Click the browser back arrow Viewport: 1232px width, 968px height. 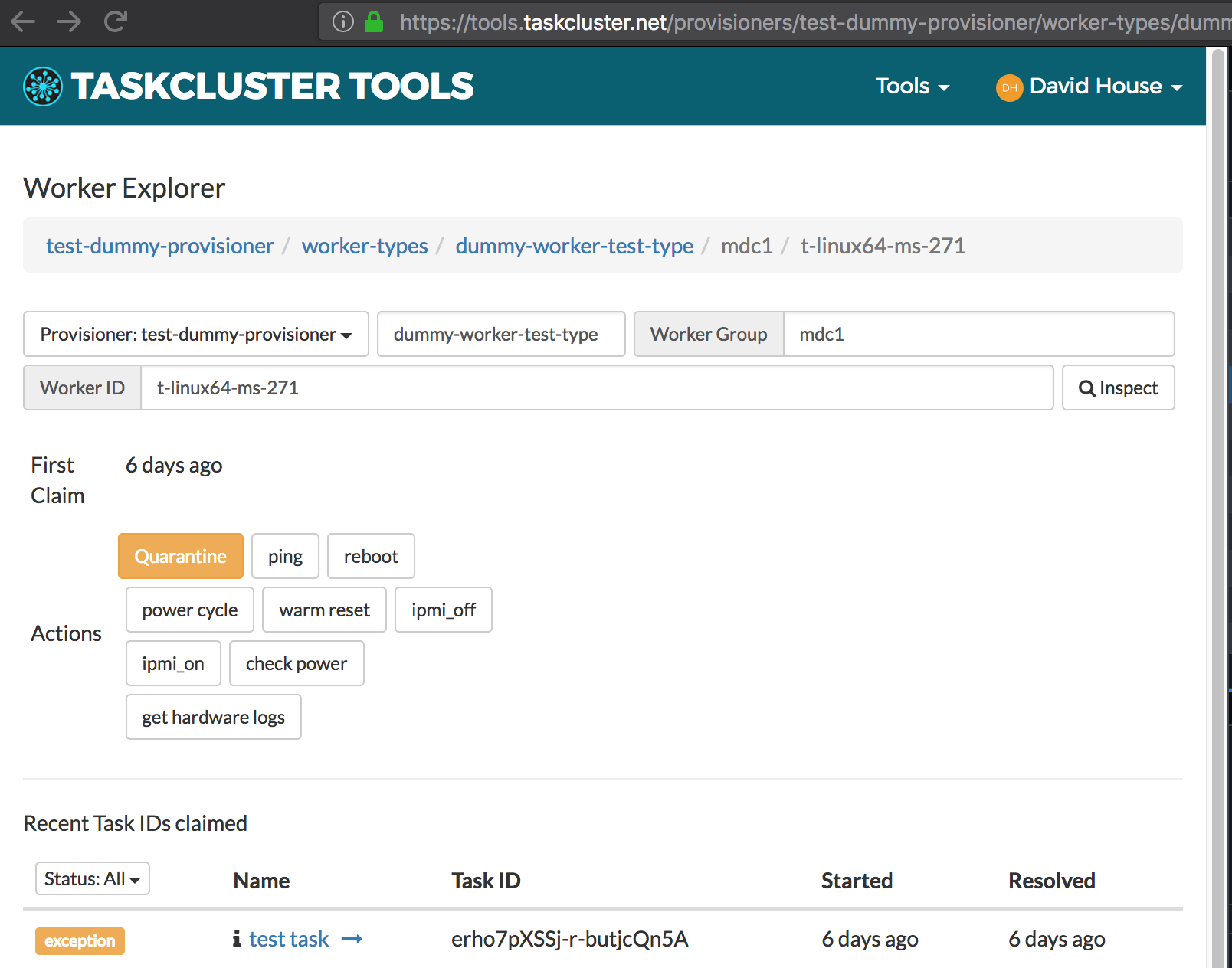click(23, 21)
